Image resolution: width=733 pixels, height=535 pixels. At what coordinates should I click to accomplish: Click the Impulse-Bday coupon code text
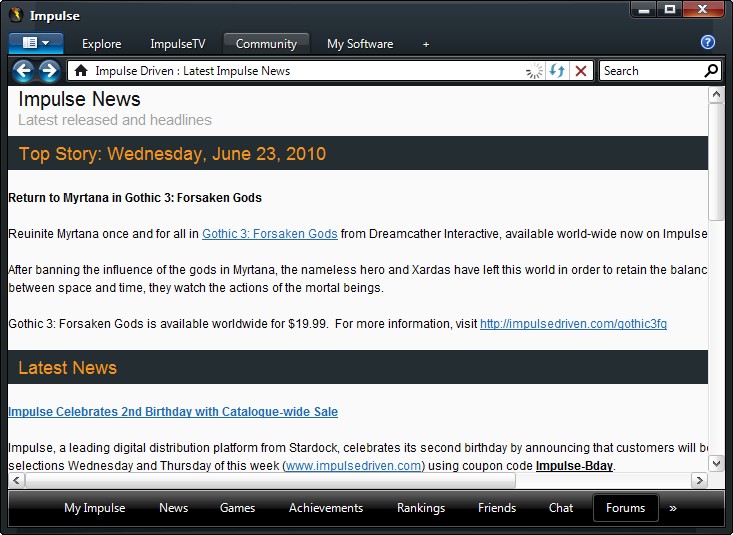point(574,466)
